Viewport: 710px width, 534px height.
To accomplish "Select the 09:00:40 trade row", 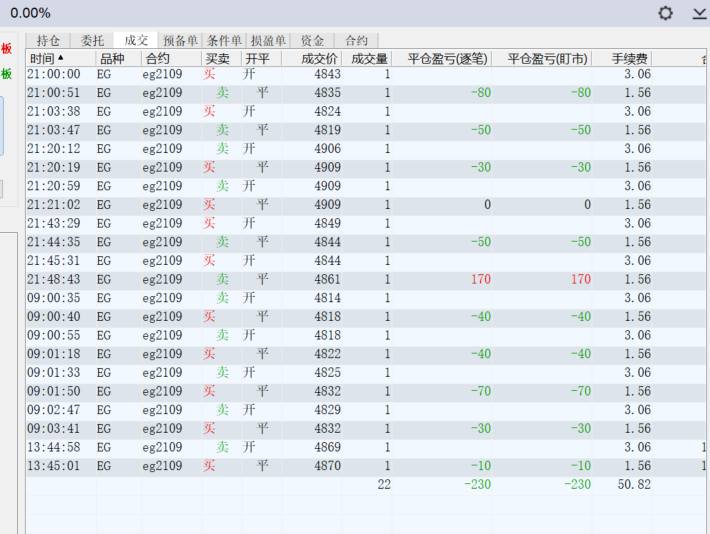I will (x=365, y=317).
